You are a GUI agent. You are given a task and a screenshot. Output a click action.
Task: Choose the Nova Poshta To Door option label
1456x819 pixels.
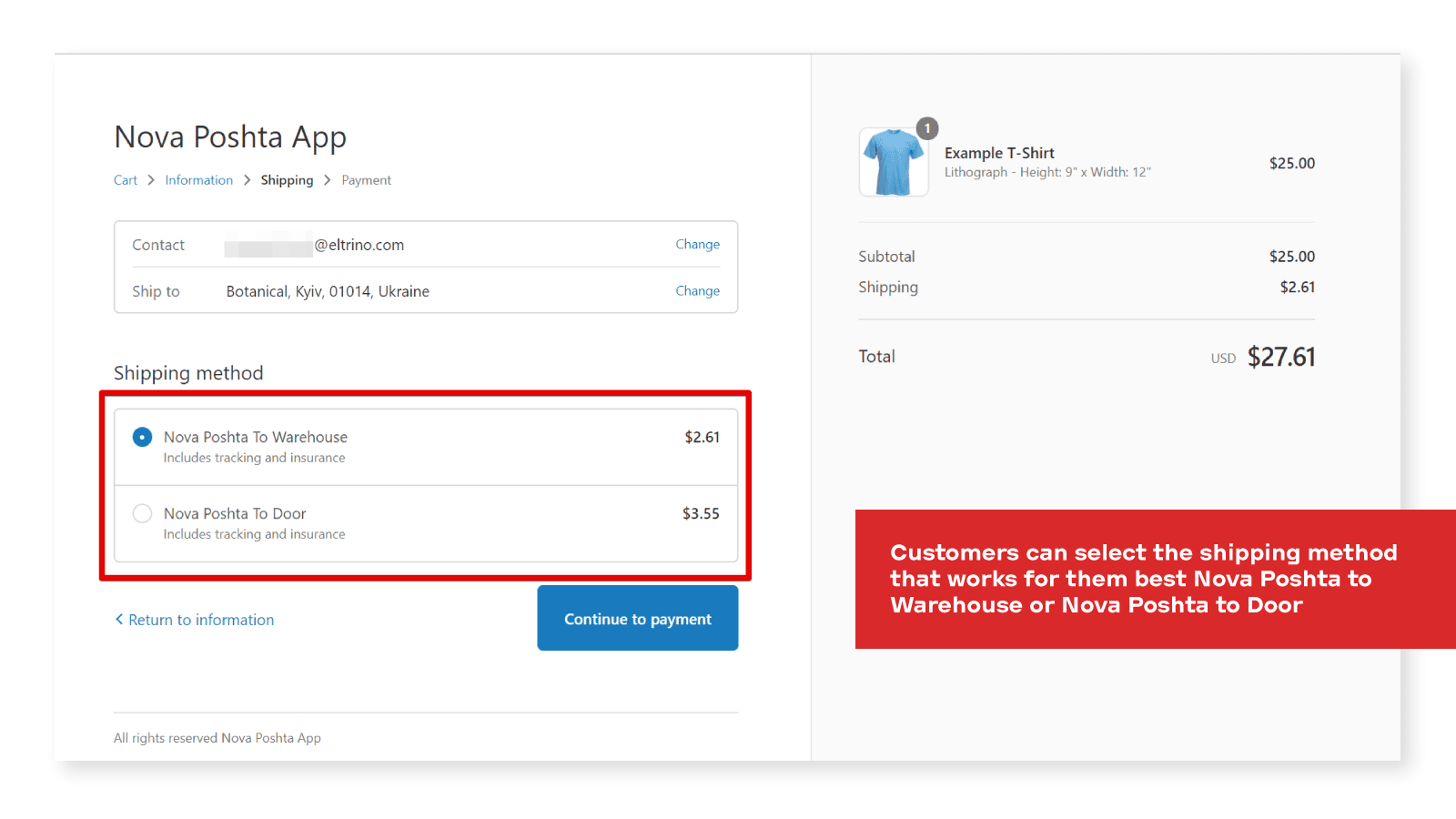[235, 514]
